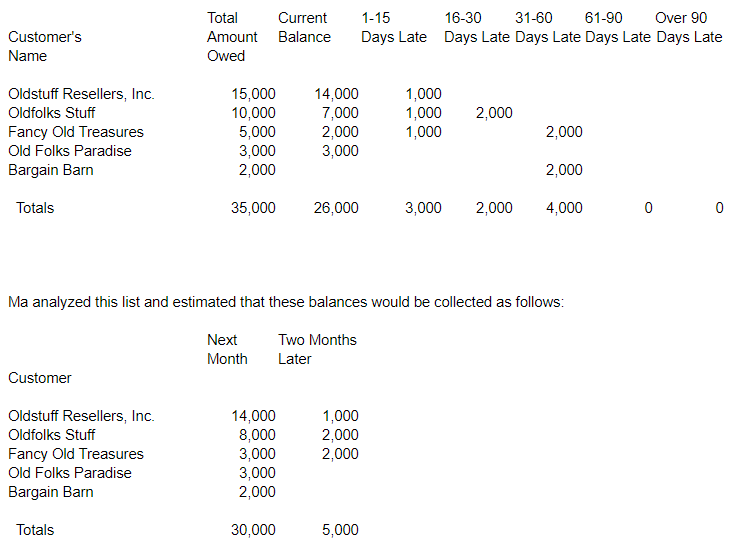This screenshot has height=547, width=737.
Task: Select the 1-15 Days Late header
Action: pyautogui.click(x=394, y=27)
